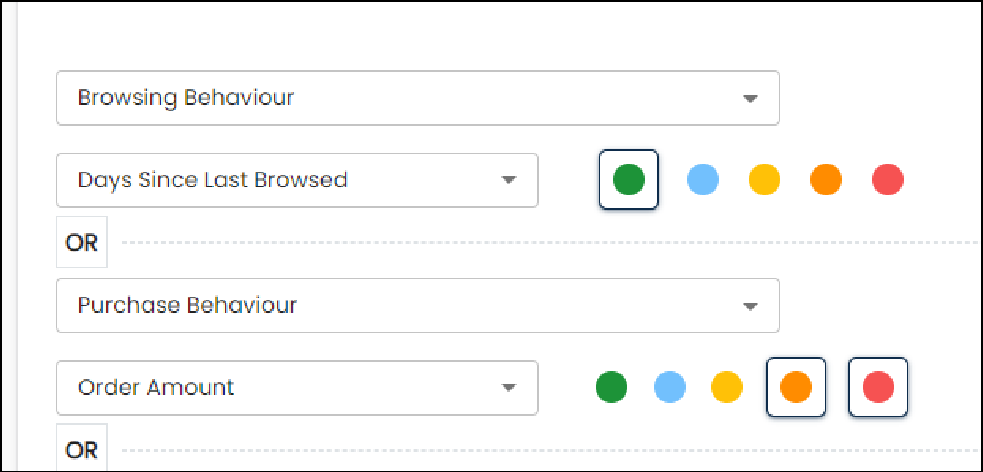The height and width of the screenshot is (472, 983).
Task: Select yellow dot for Order Amount
Action: pyautogui.click(x=727, y=387)
